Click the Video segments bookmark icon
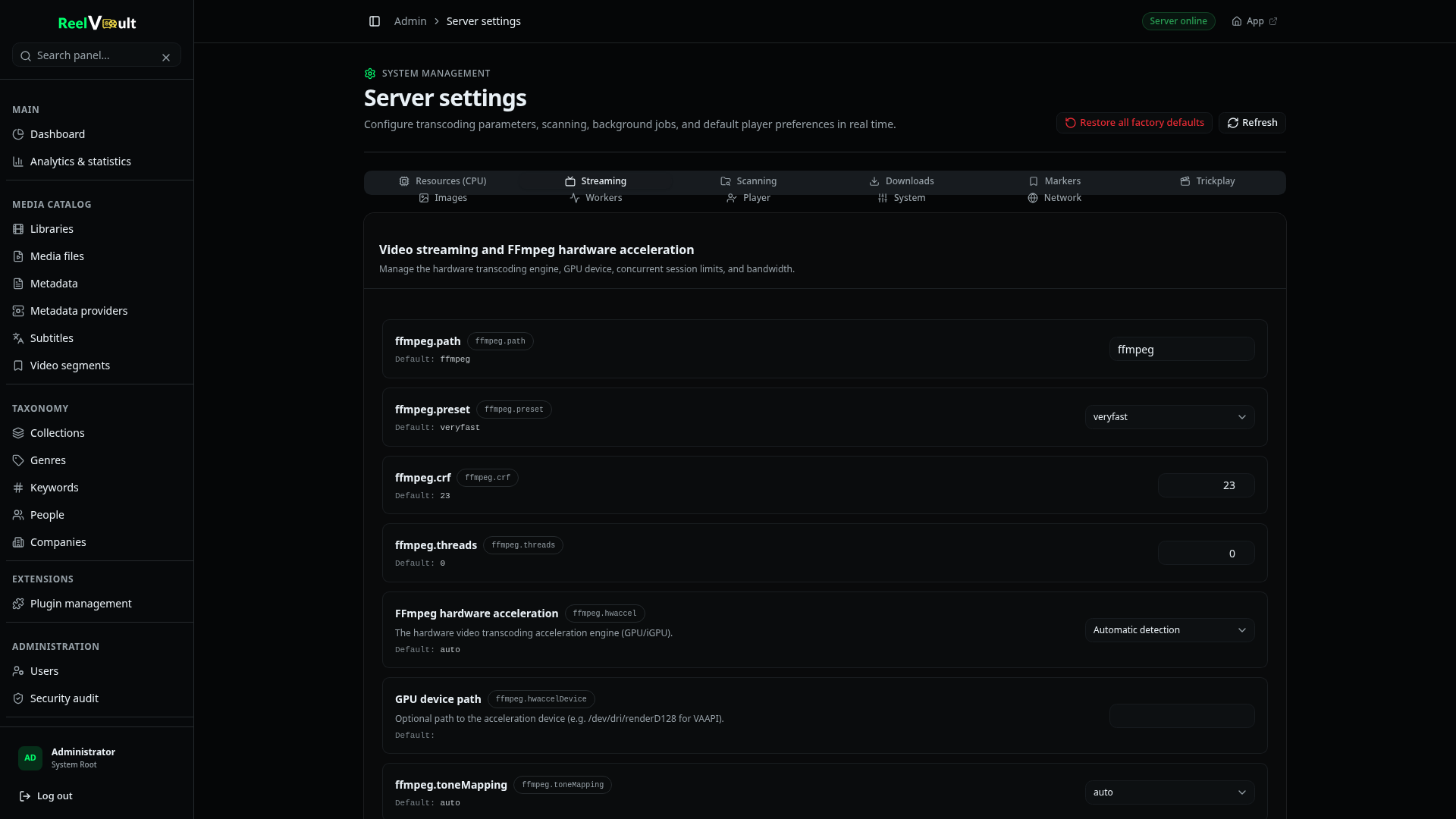Viewport: 1456px width, 819px height. tap(18, 366)
